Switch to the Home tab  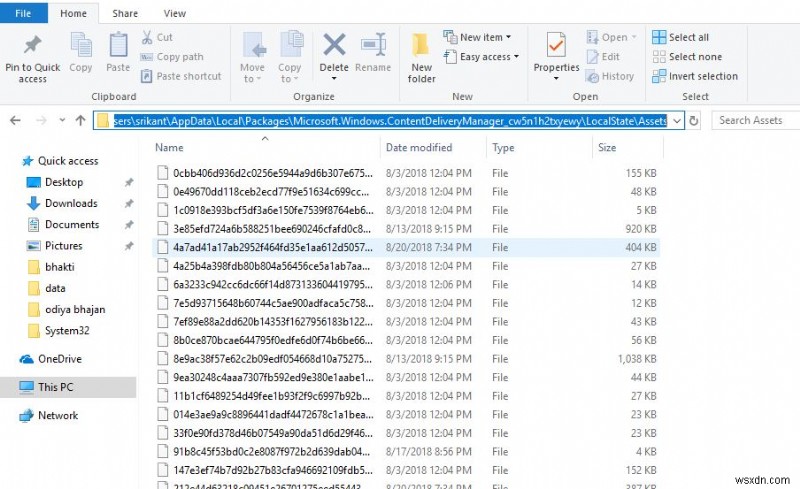point(73,13)
